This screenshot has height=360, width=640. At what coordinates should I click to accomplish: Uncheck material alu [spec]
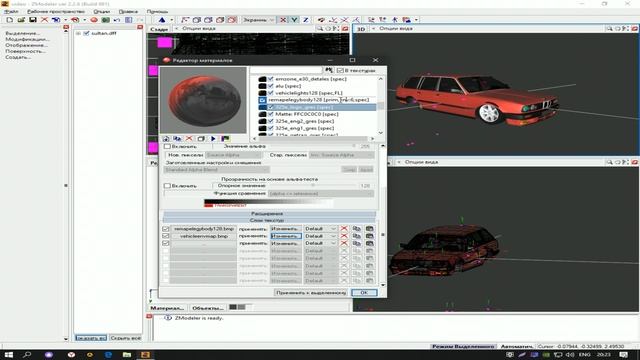coord(271,86)
